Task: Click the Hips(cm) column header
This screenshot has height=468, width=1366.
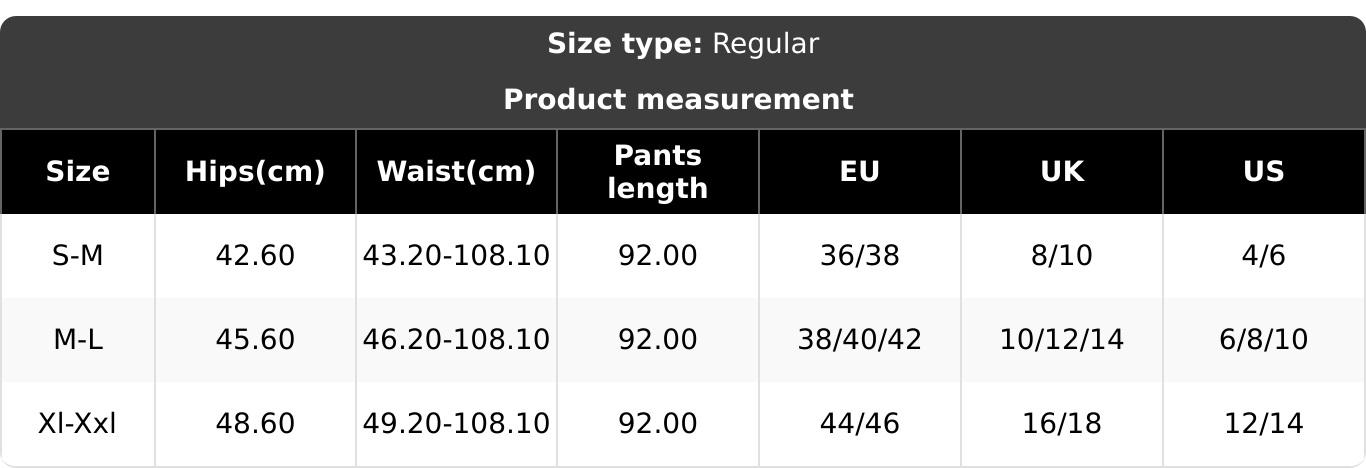Action: (255, 172)
